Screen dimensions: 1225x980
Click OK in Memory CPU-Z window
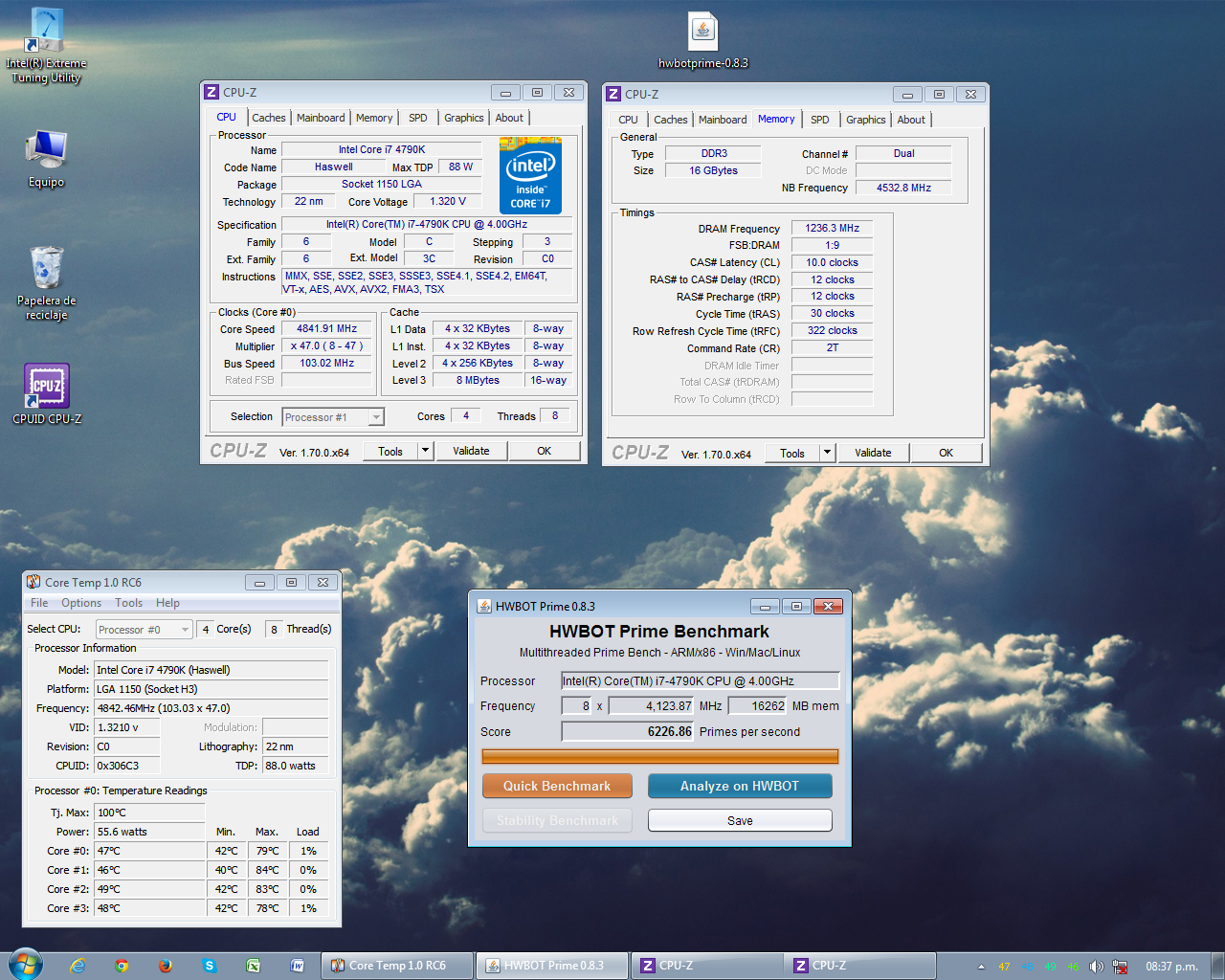coord(947,453)
